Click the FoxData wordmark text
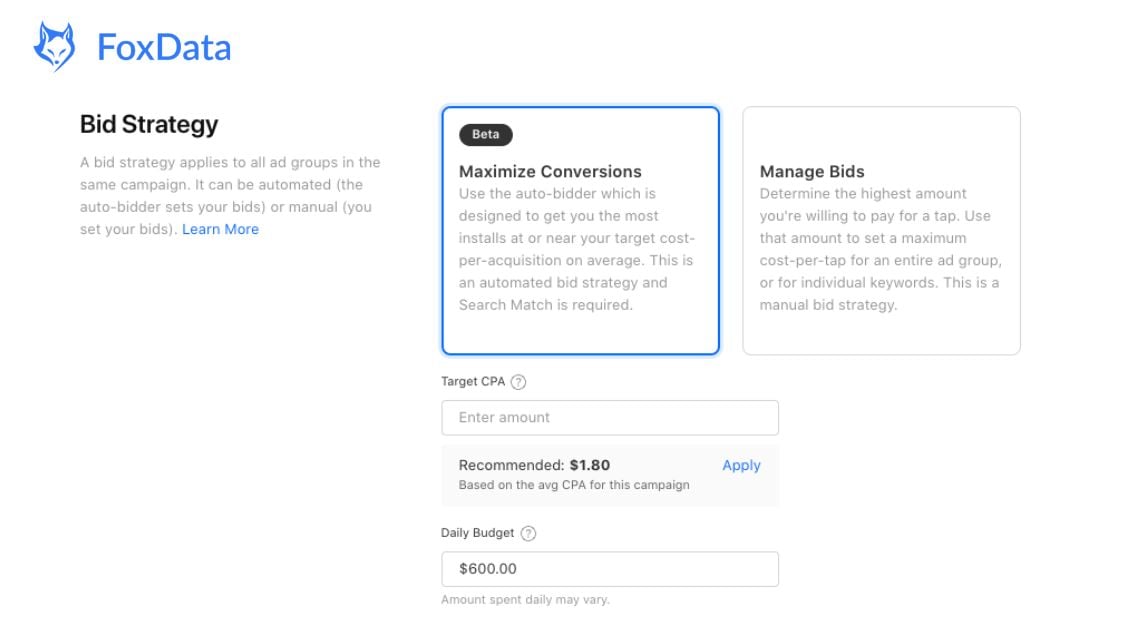1140x641 pixels. pos(163,46)
